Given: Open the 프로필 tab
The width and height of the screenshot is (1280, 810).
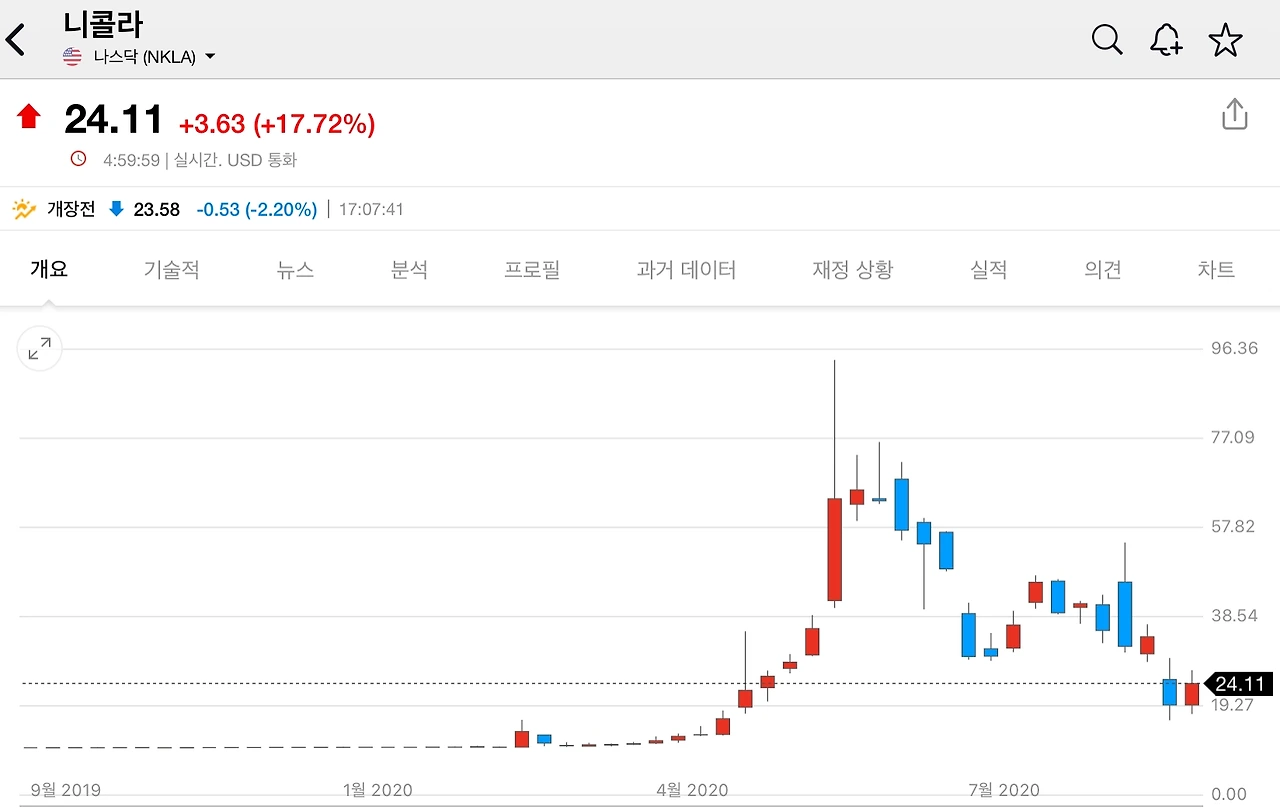Looking at the screenshot, I should click(532, 269).
